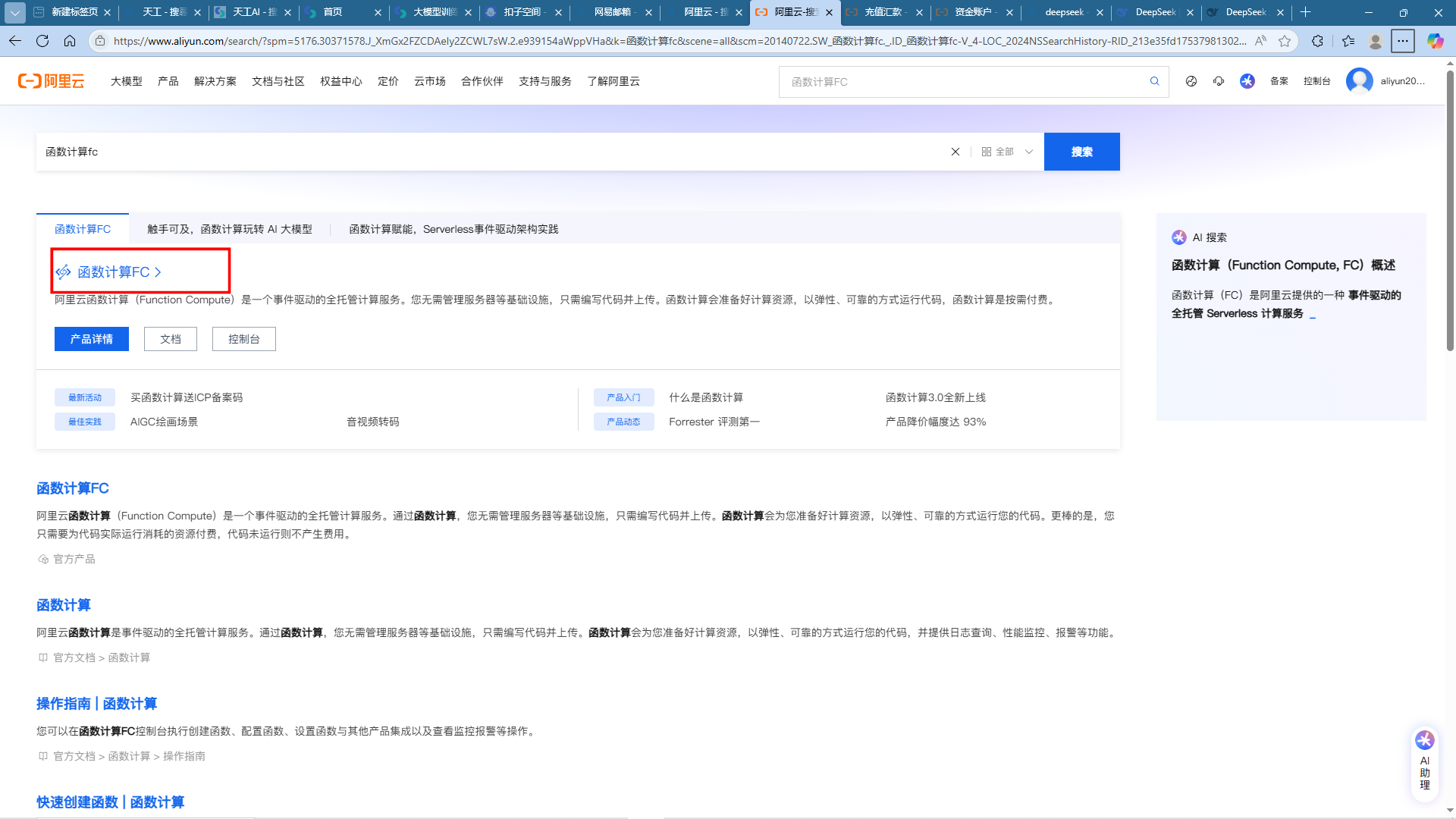Open the headset customer support icon

click(1219, 81)
